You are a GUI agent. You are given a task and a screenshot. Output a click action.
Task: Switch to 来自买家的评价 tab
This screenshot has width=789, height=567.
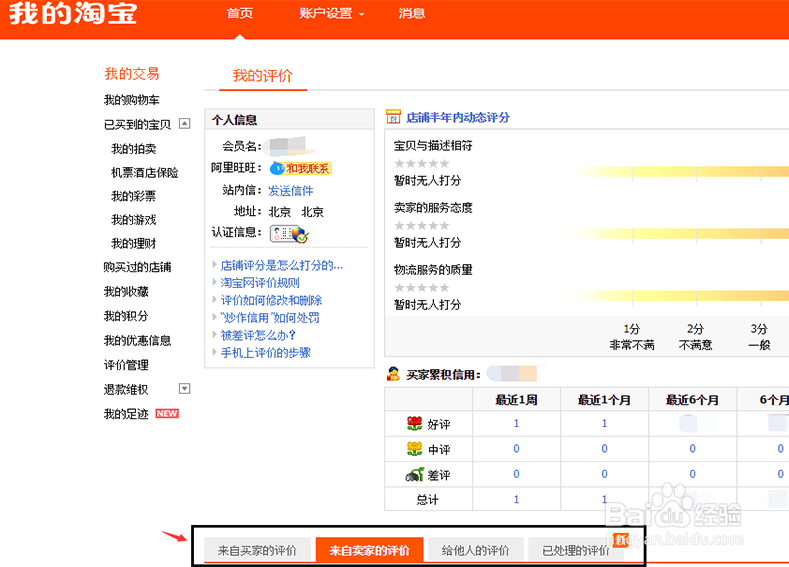(x=257, y=550)
